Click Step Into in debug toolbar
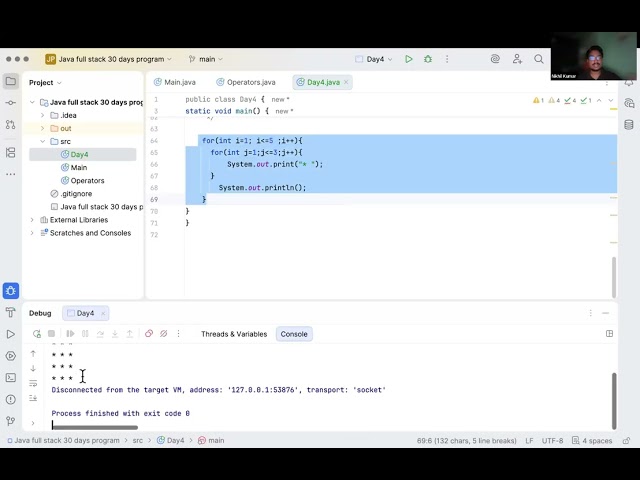The image size is (640, 480). point(115,334)
